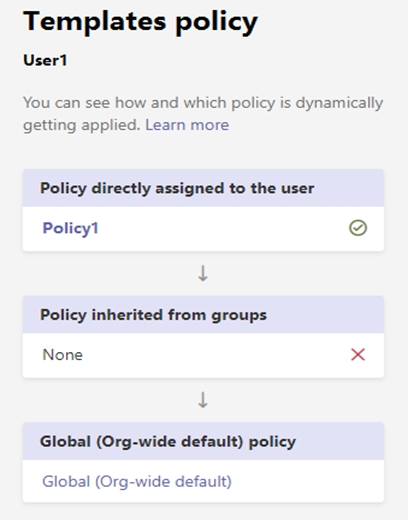
Task: Open the Learn more link
Action: tap(187, 125)
